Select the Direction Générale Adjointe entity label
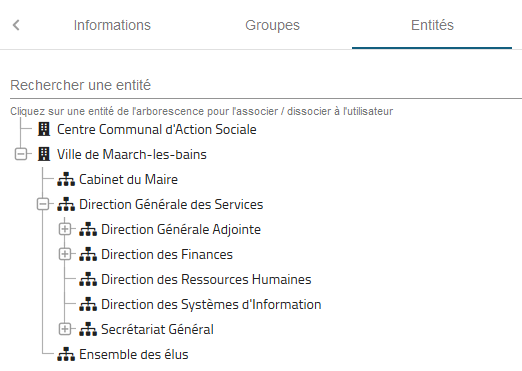 point(181,229)
